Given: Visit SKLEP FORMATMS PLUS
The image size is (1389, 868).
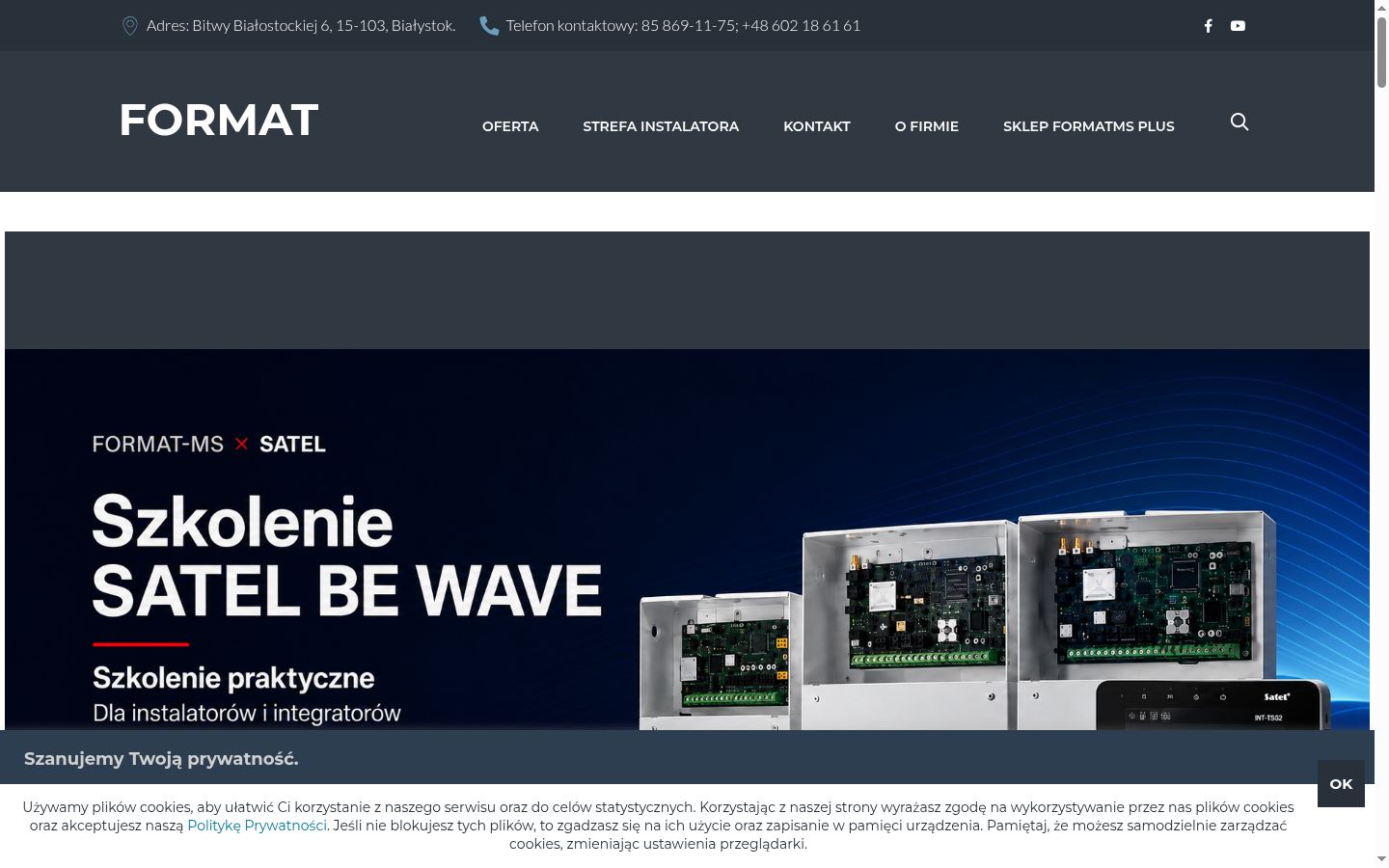Looking at the screenshot, I should [1089, 126].
